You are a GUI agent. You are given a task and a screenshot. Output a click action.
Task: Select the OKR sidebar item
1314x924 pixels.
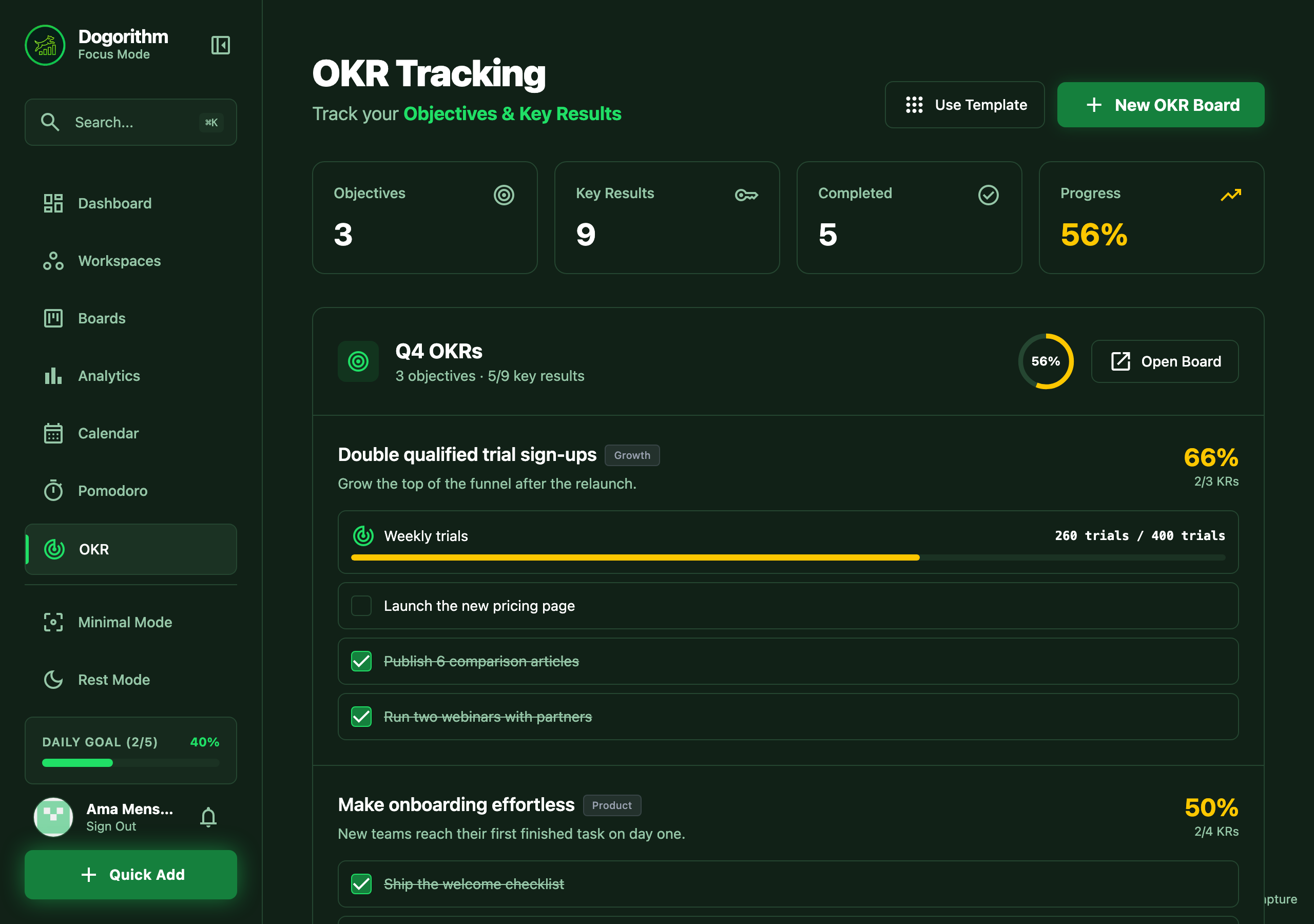click(130, 549)
